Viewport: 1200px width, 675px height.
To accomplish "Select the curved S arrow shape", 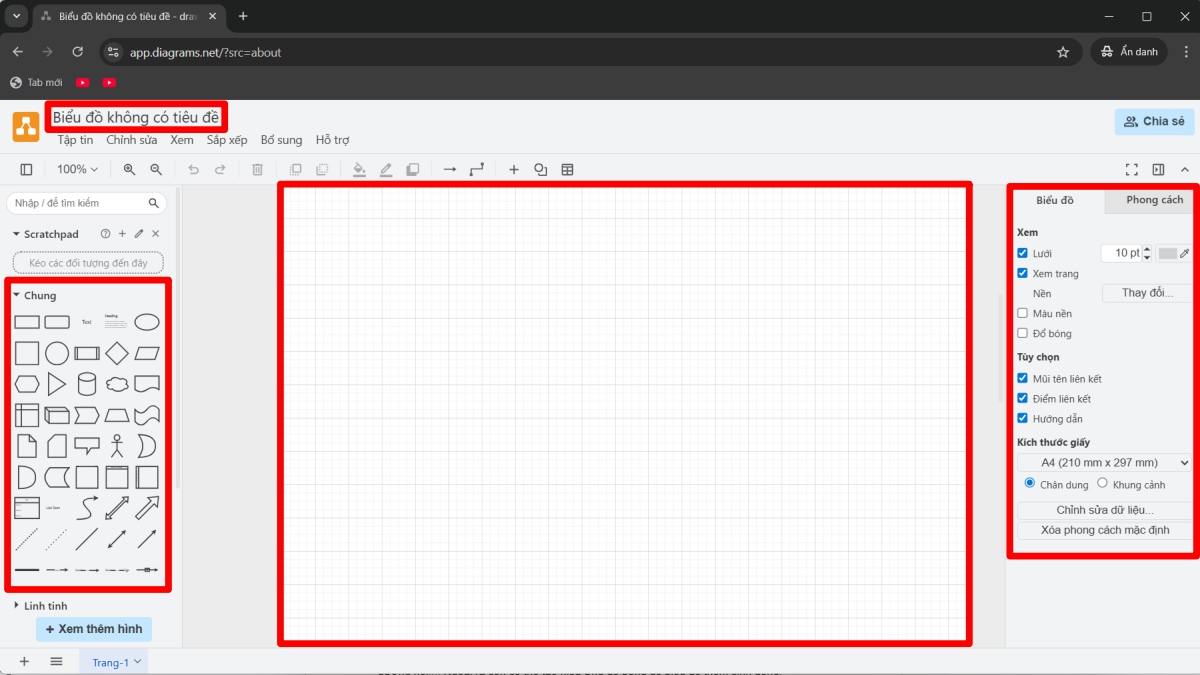I will click(87, 508).
